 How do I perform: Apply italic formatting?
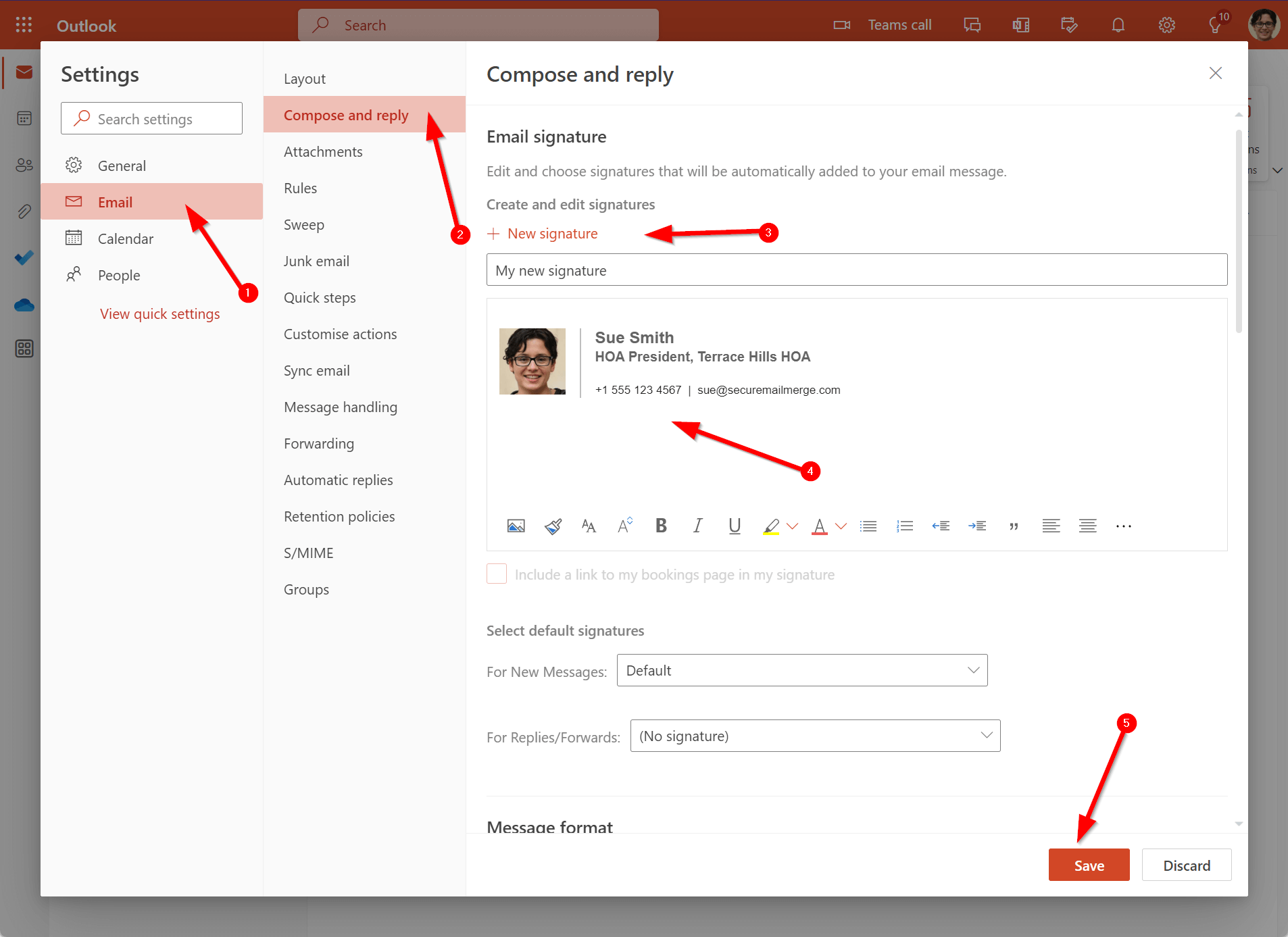[697, 526]
